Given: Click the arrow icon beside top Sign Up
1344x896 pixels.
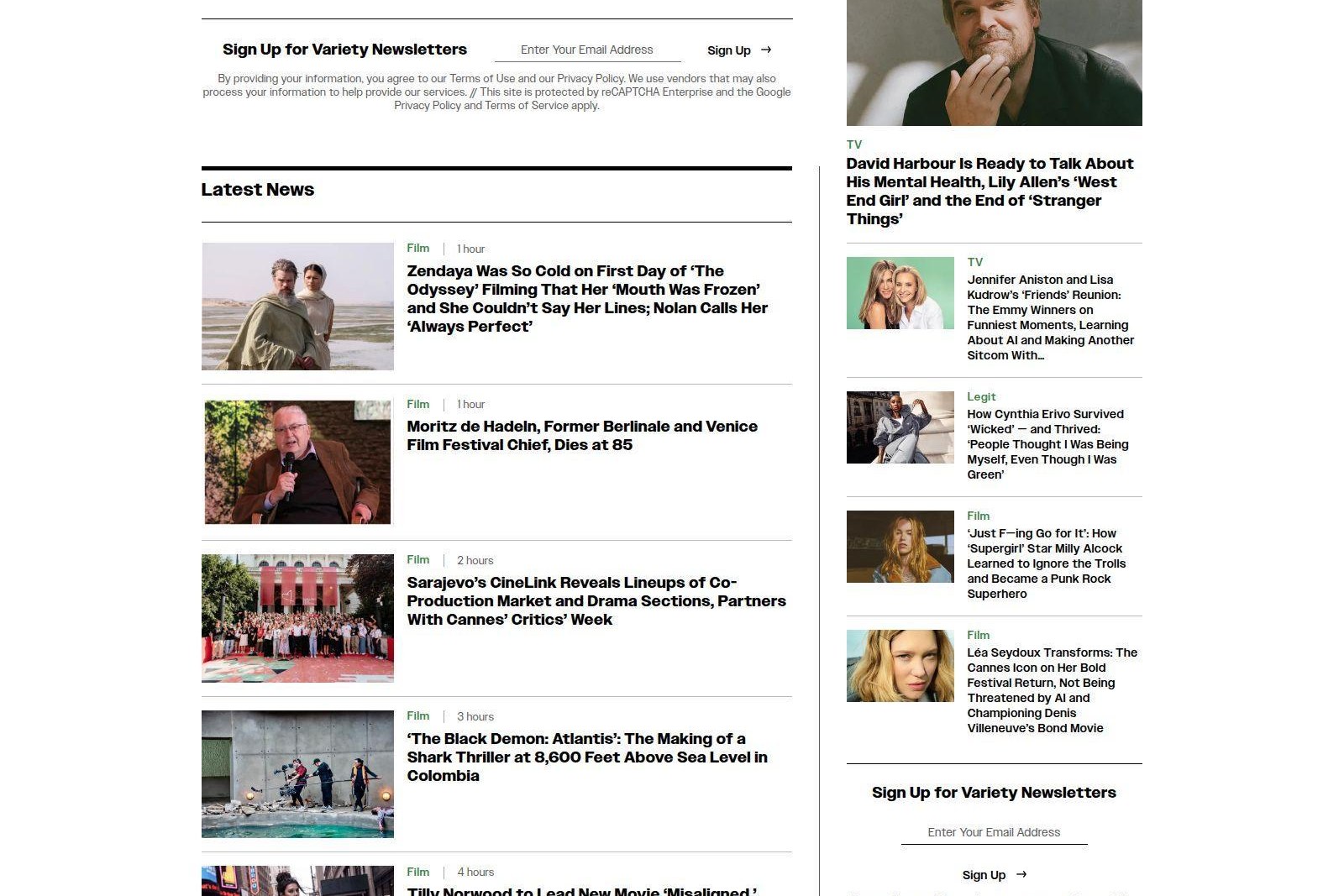Looking at the screenshot, I should pos(766,50).
